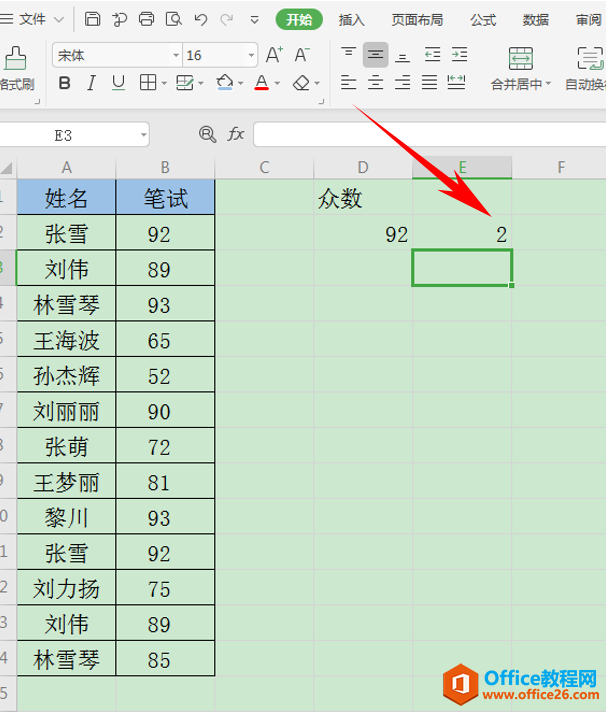Viewport: 606px width, 712px height.
Task: Click the Merge and Center icon
Action: click(x=521, y=59)
